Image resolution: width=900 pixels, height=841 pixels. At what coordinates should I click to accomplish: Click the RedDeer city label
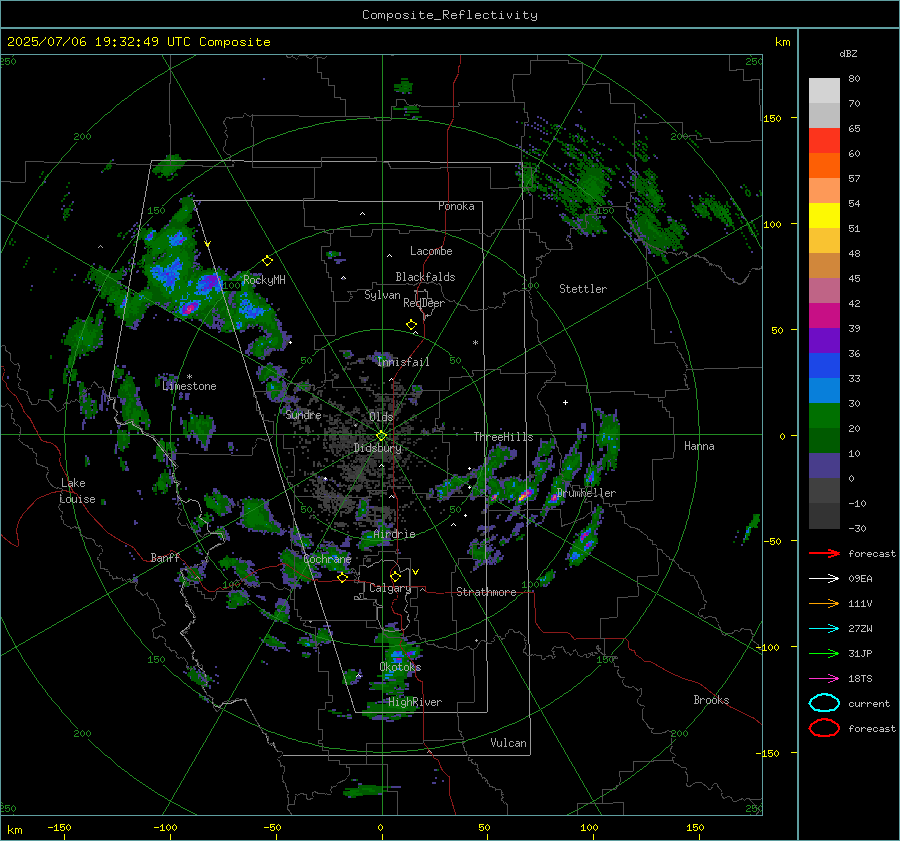pos(424,303)
